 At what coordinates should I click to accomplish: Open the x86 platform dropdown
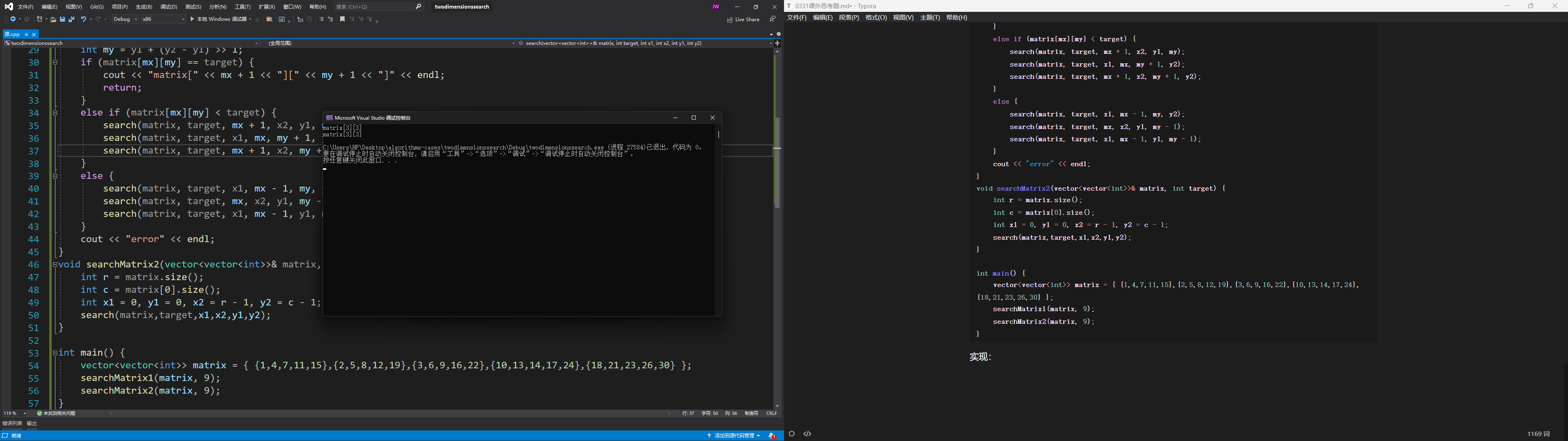click(x=164, y=20)
